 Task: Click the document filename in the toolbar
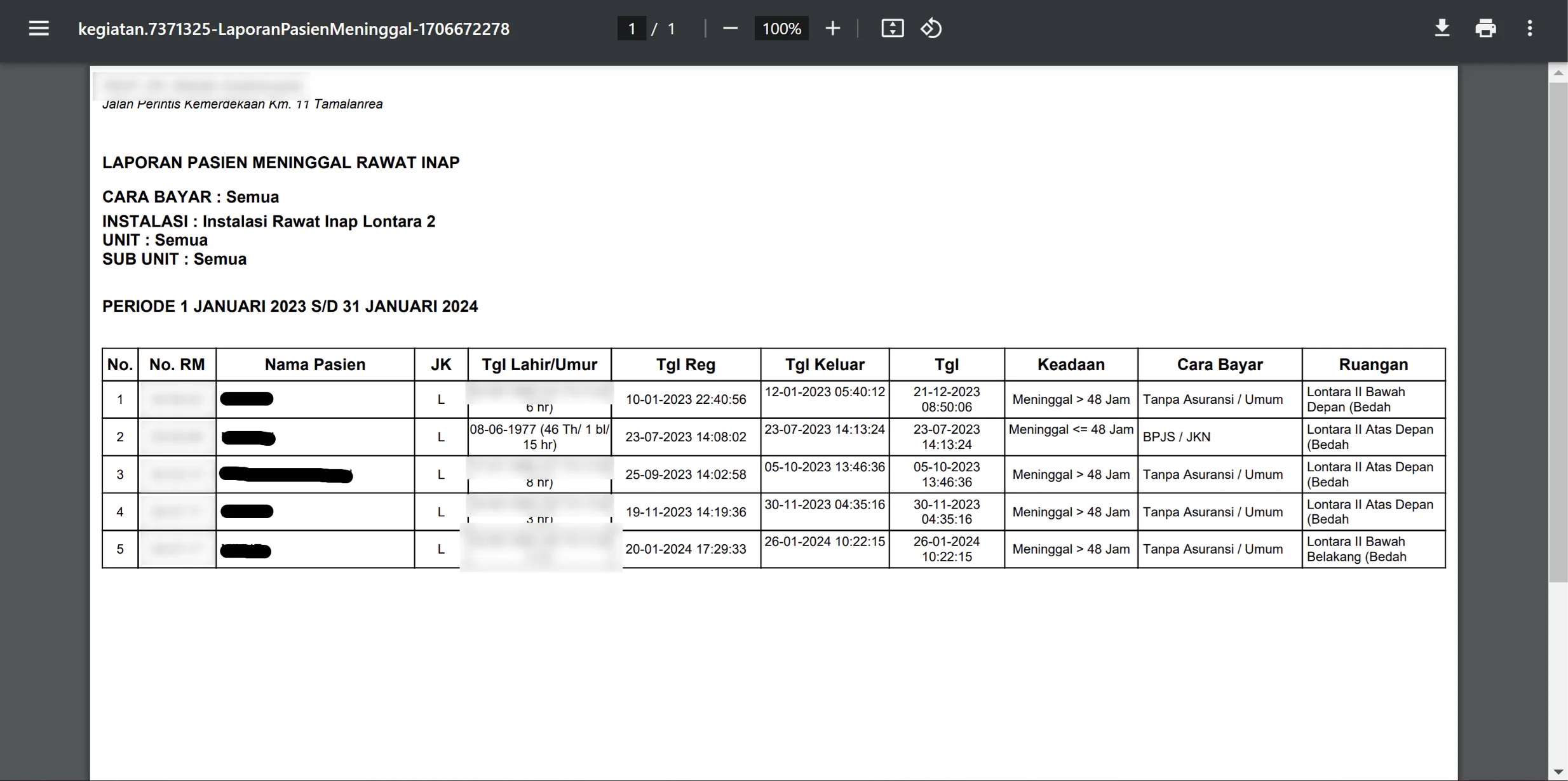(x=294, y=29)
